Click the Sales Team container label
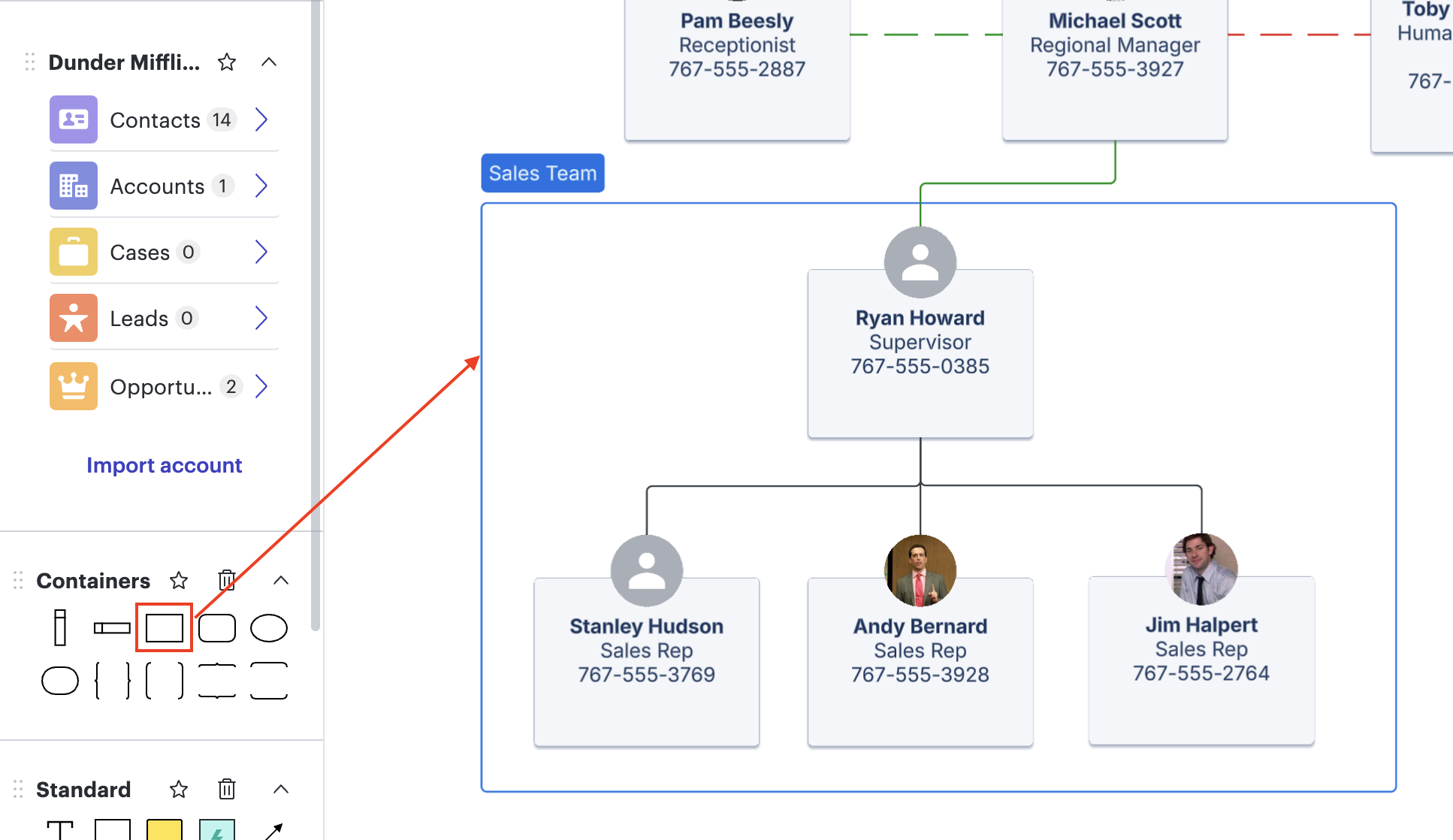Screen dimensions: 1453x840 click(x=542, y=173)
